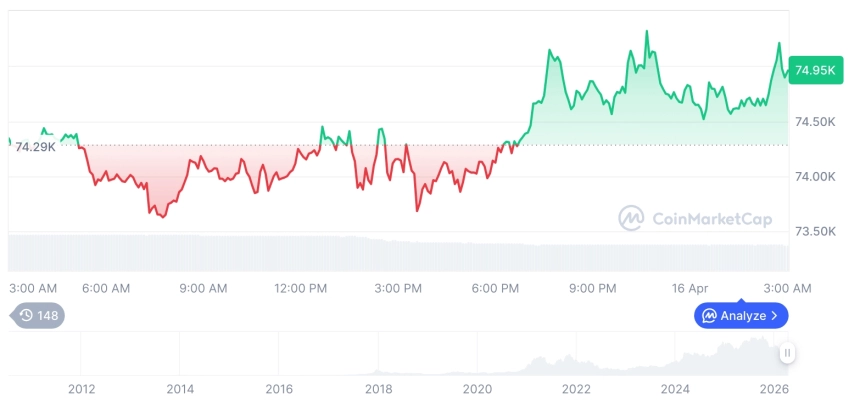Image resolution: width=860 pixels, height=401 pixels.
Task: Select 2014 on the overview timeline
Action: (x=180, y=388)
